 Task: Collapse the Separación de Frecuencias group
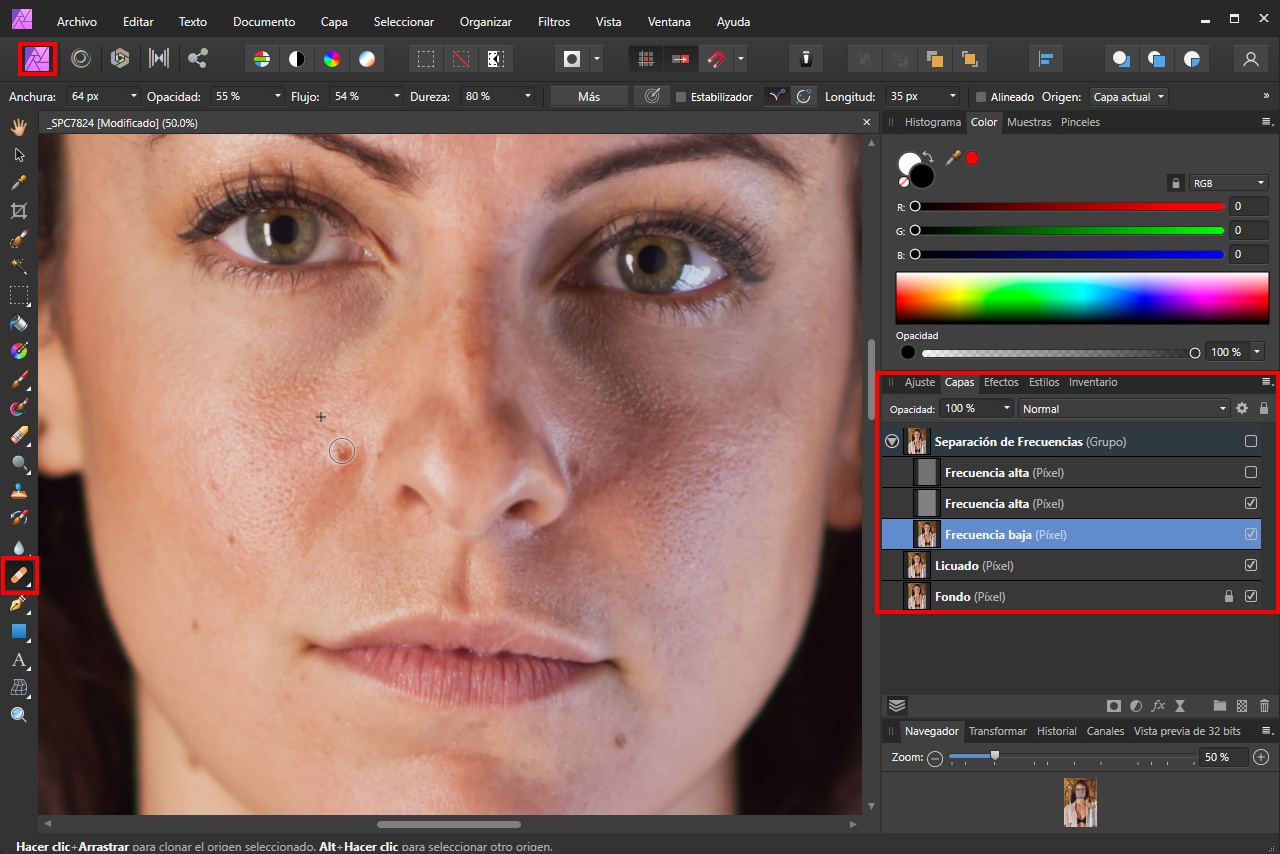pos(890,440)
